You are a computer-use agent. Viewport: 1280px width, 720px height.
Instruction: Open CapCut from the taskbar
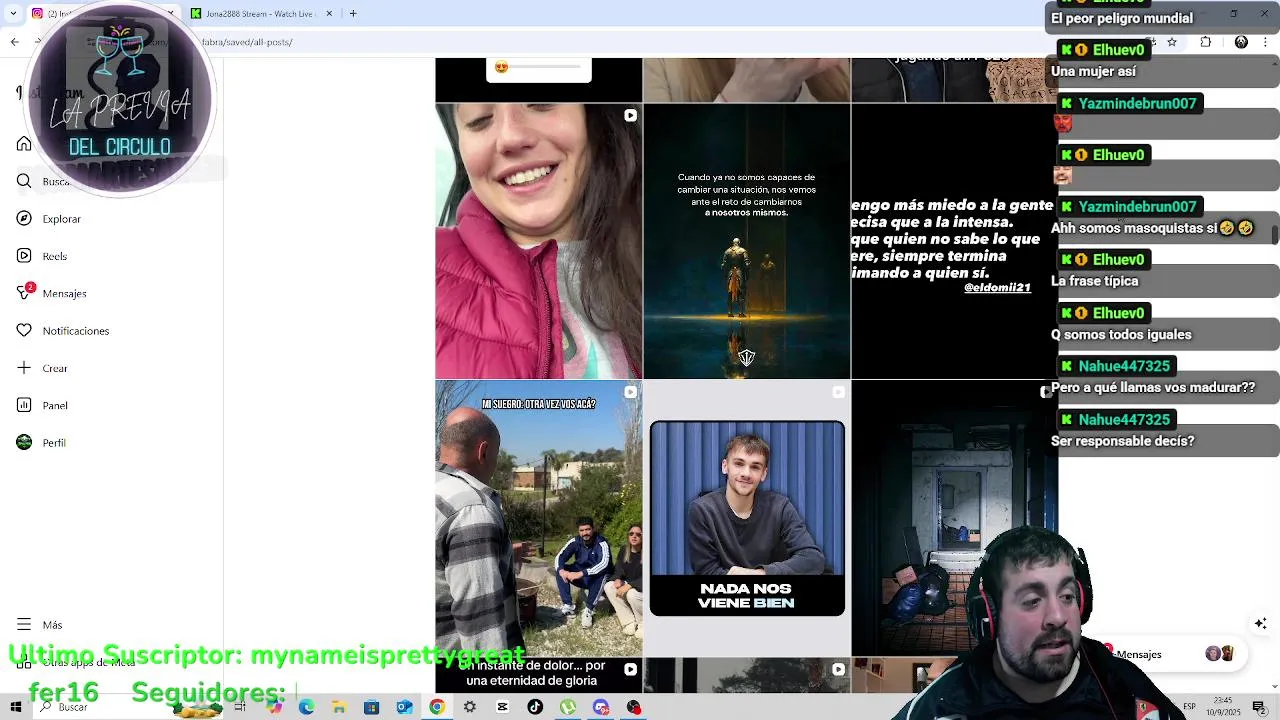coord(502,707)
